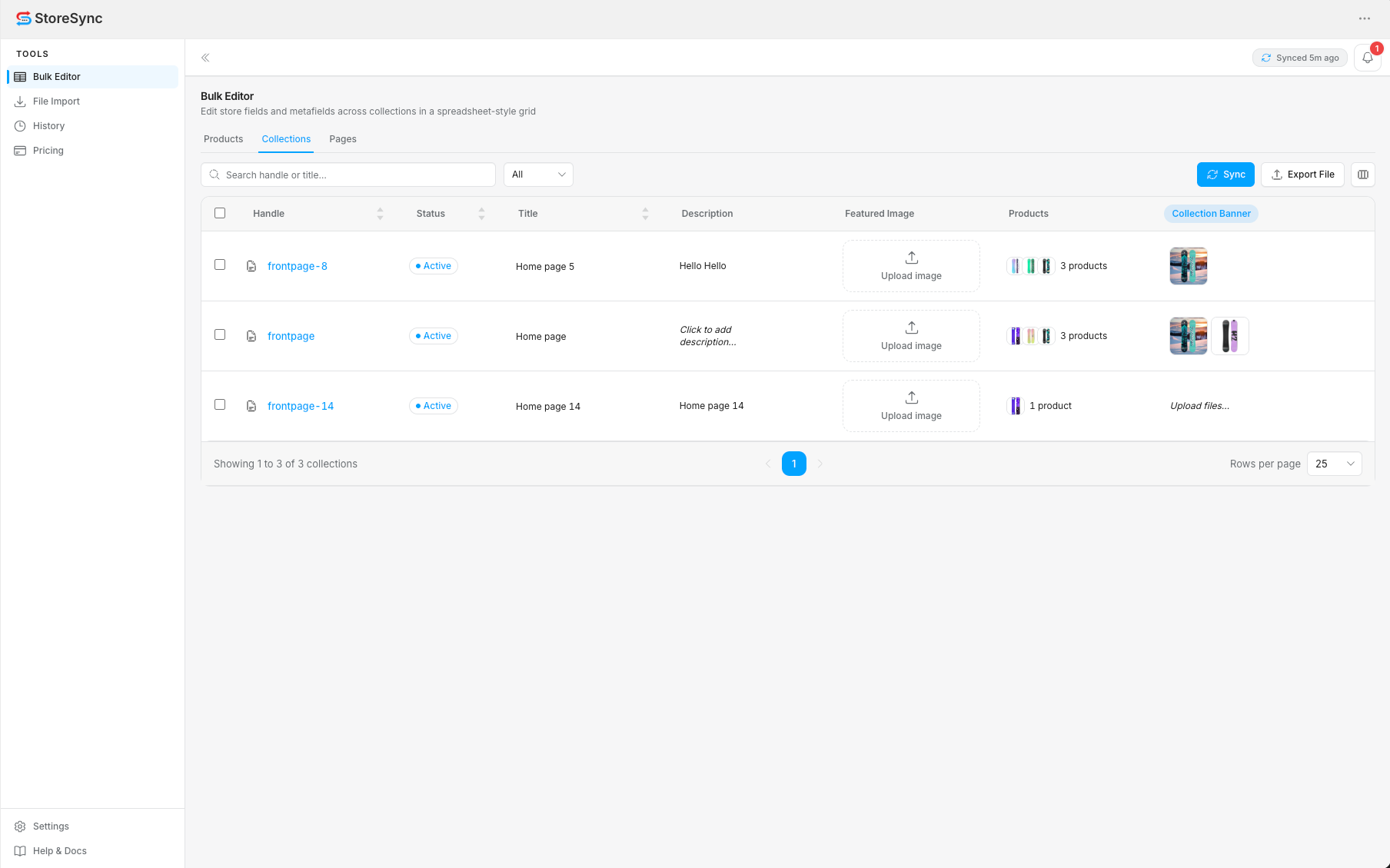This screenshot has height=868, width=1390.
Task: Click the blue Sync button
Action: point(1225,175)
